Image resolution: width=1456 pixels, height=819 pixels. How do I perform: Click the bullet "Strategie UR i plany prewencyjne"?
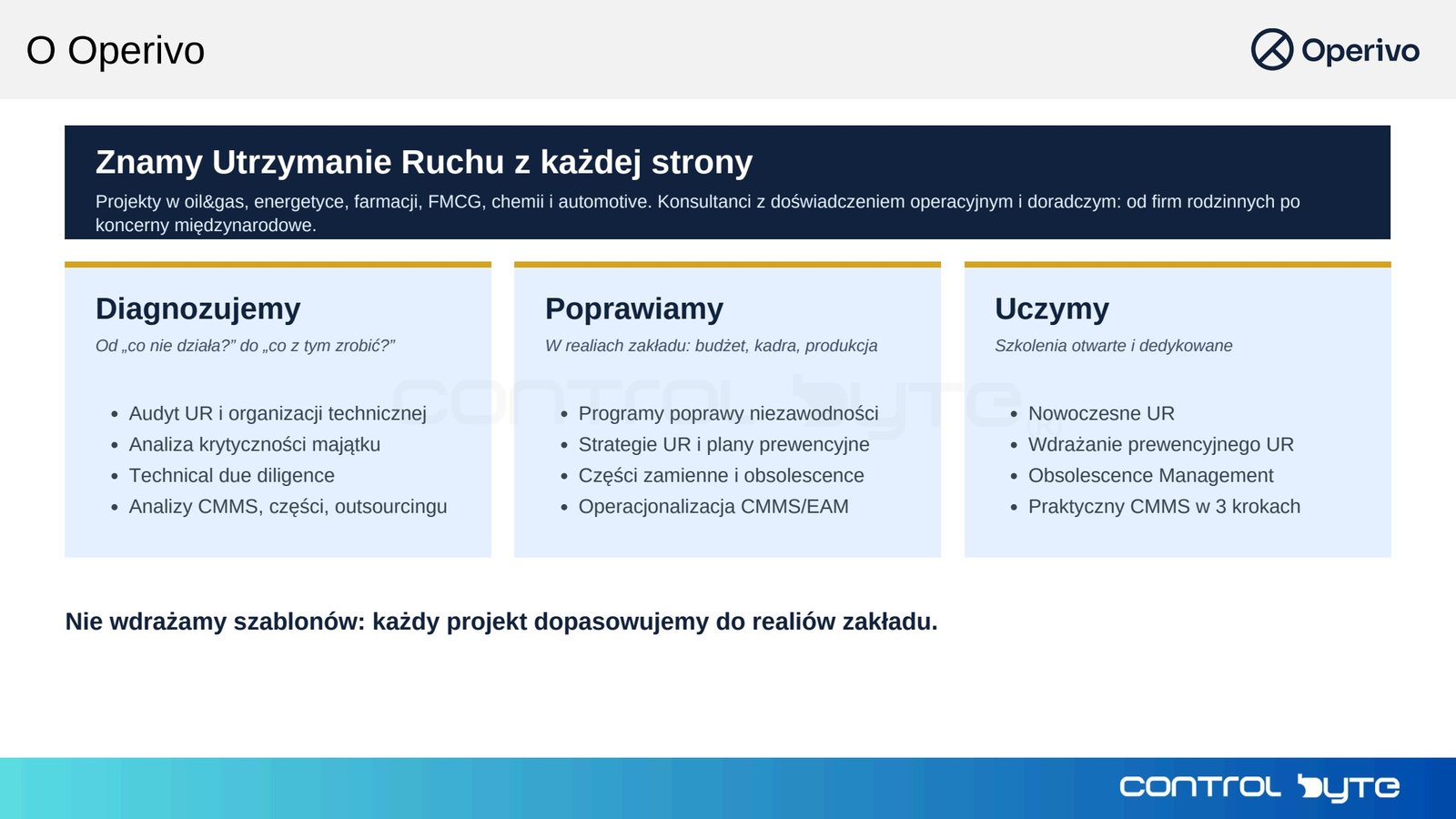pos(724,444)
